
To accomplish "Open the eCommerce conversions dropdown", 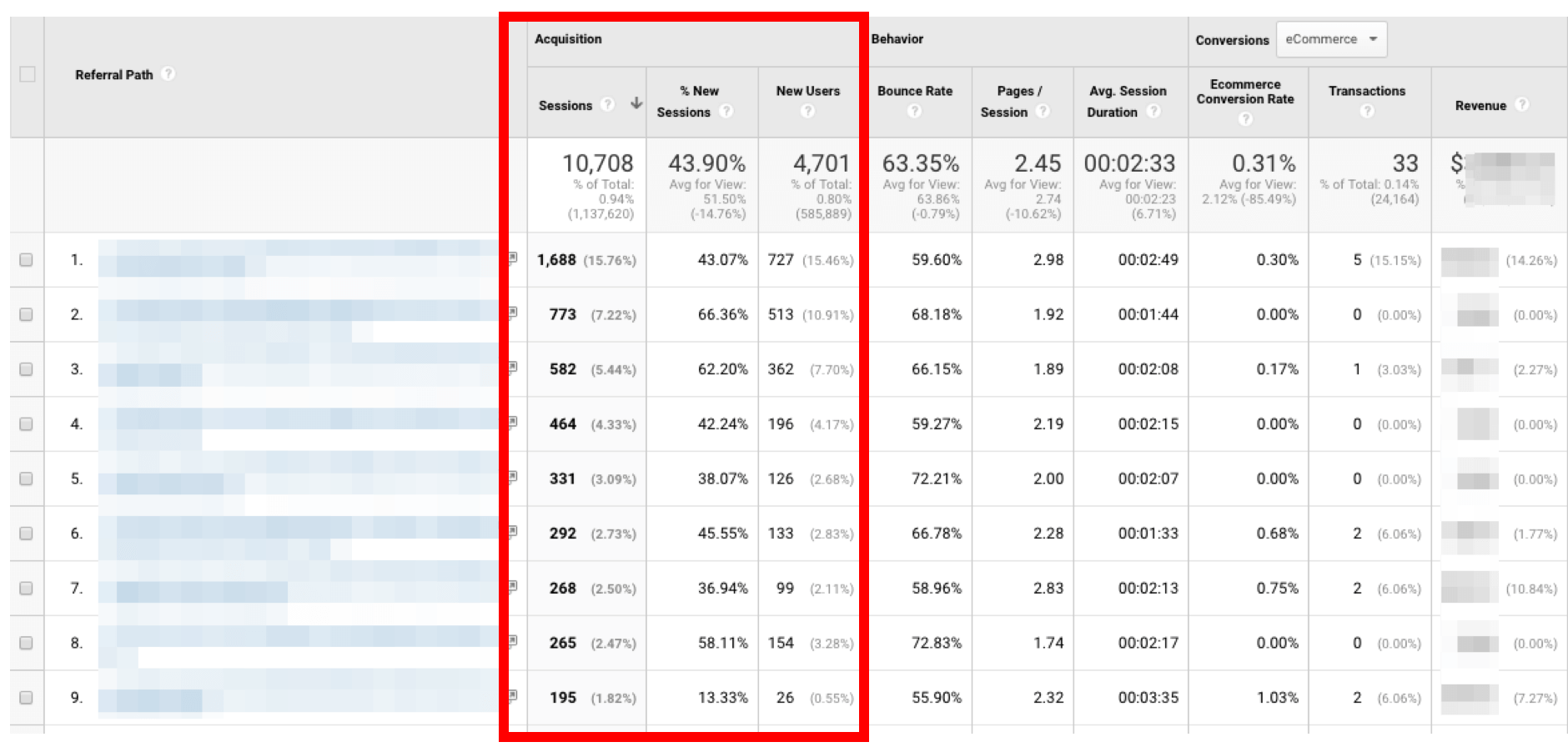I will click(x=1331, y=39).
